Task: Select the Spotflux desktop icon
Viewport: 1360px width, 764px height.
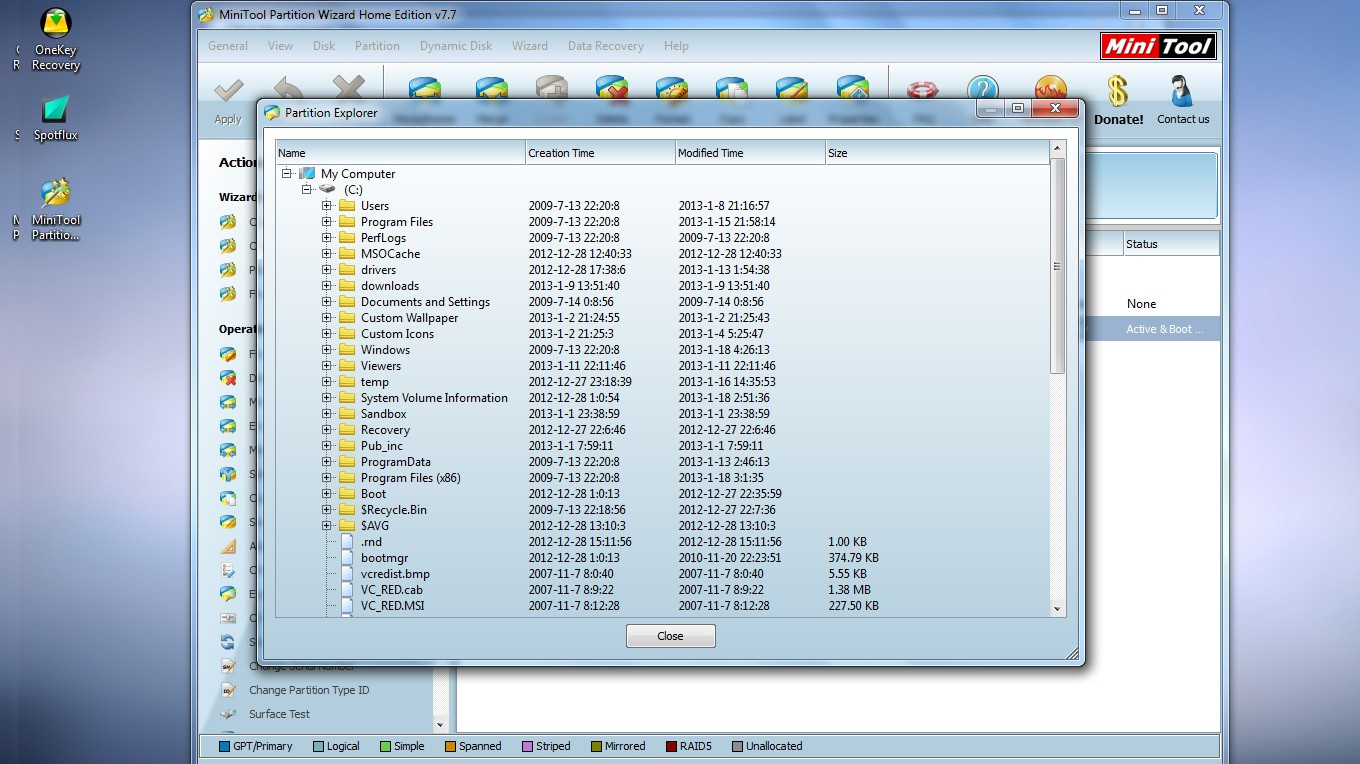Action: (x=55, y=110)
